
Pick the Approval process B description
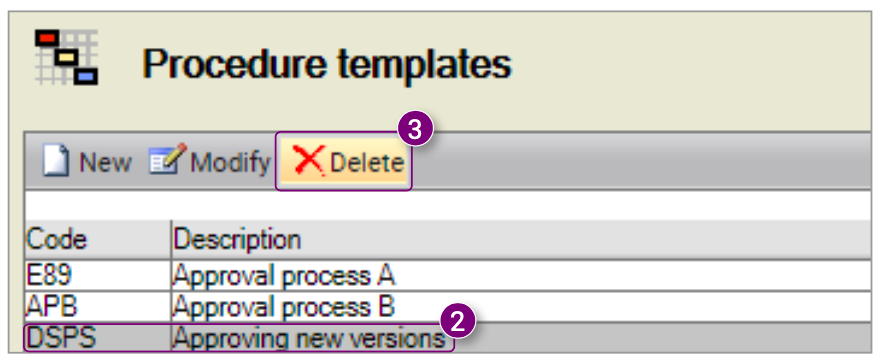coord(284,307)
